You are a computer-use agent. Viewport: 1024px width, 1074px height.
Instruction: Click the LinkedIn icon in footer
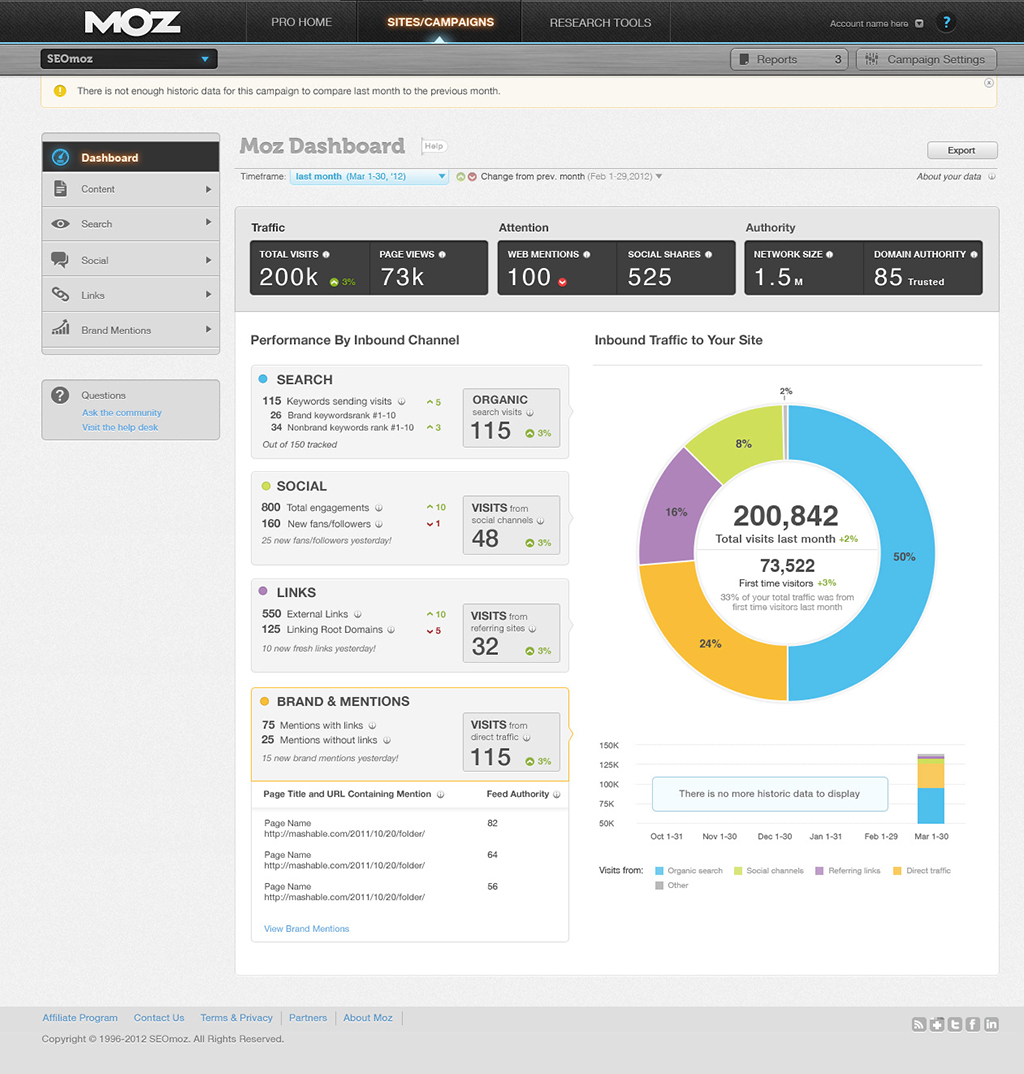(991, 1025)
